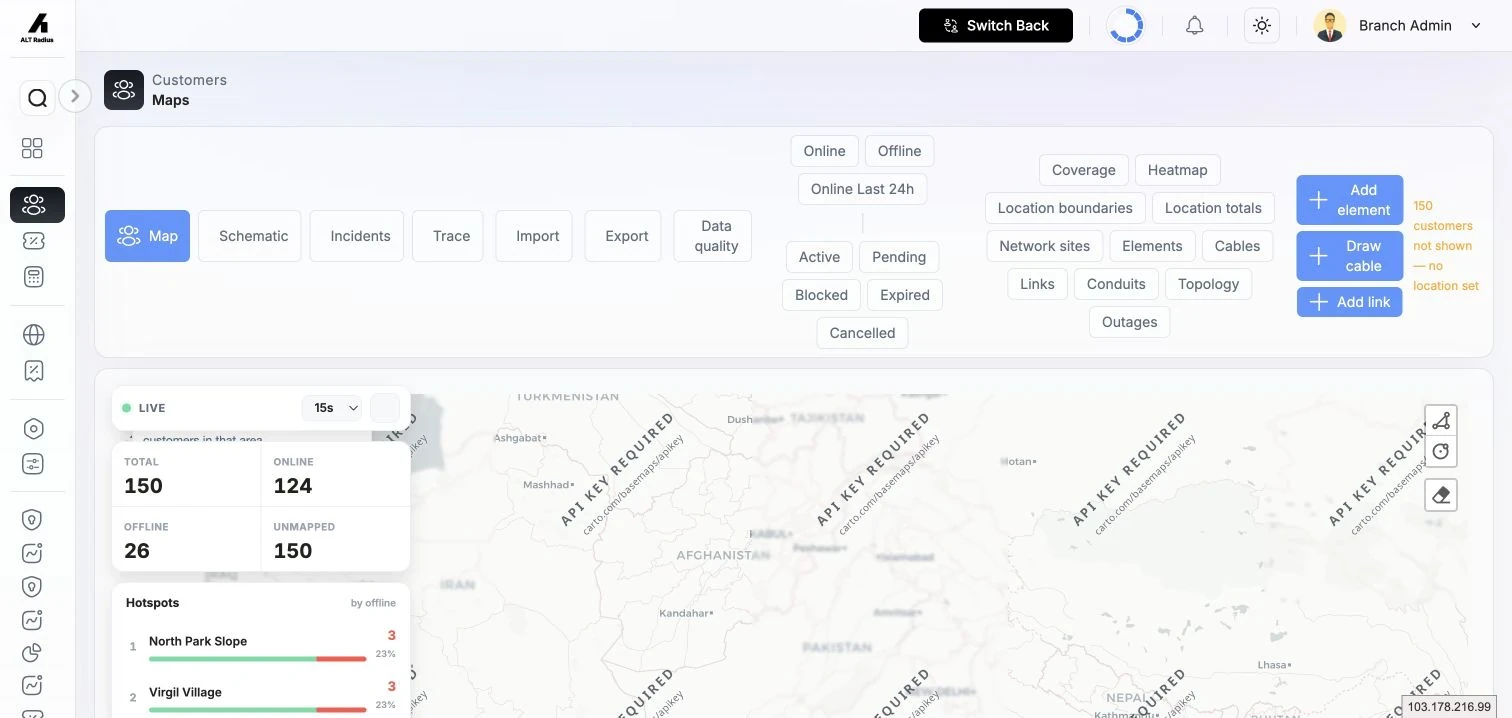Click Virgil Village offline progress bar
The image size is (1512, 718).
tap(258, 710)
